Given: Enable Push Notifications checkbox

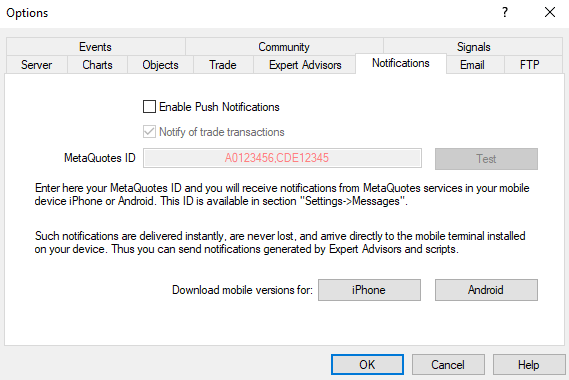Looking at the screenshot, I should click(x=149, y=107).
